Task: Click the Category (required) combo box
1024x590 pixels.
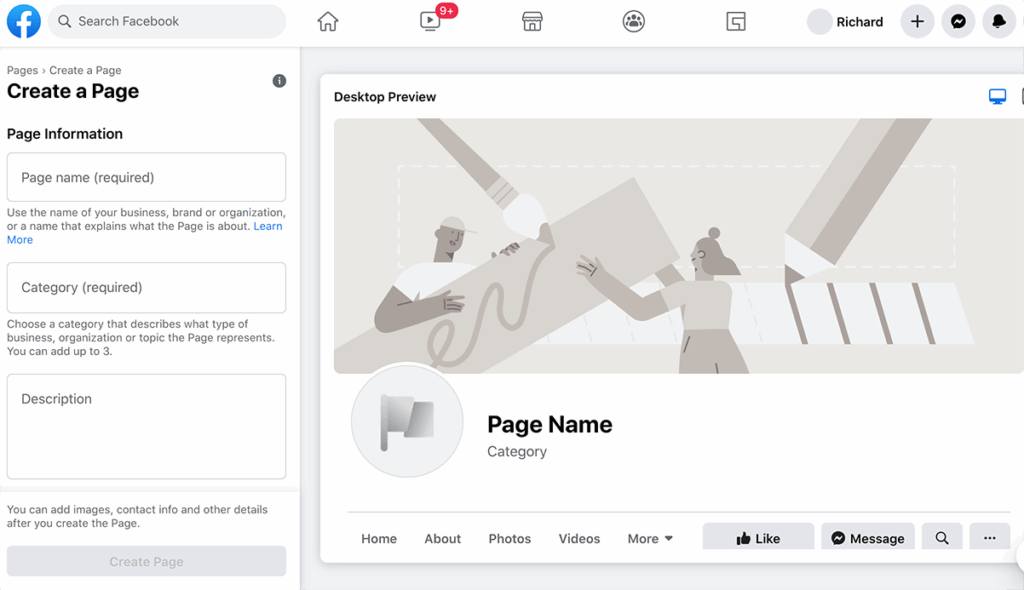Action: 146,288
